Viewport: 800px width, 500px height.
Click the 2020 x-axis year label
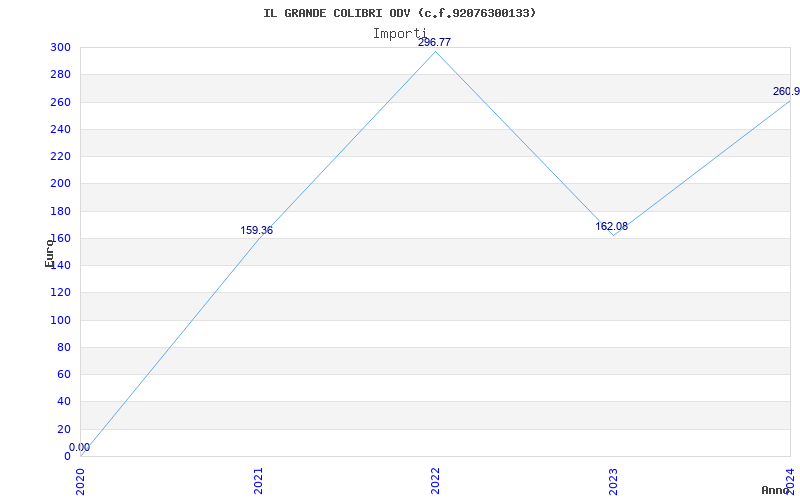tap(81, 481)
